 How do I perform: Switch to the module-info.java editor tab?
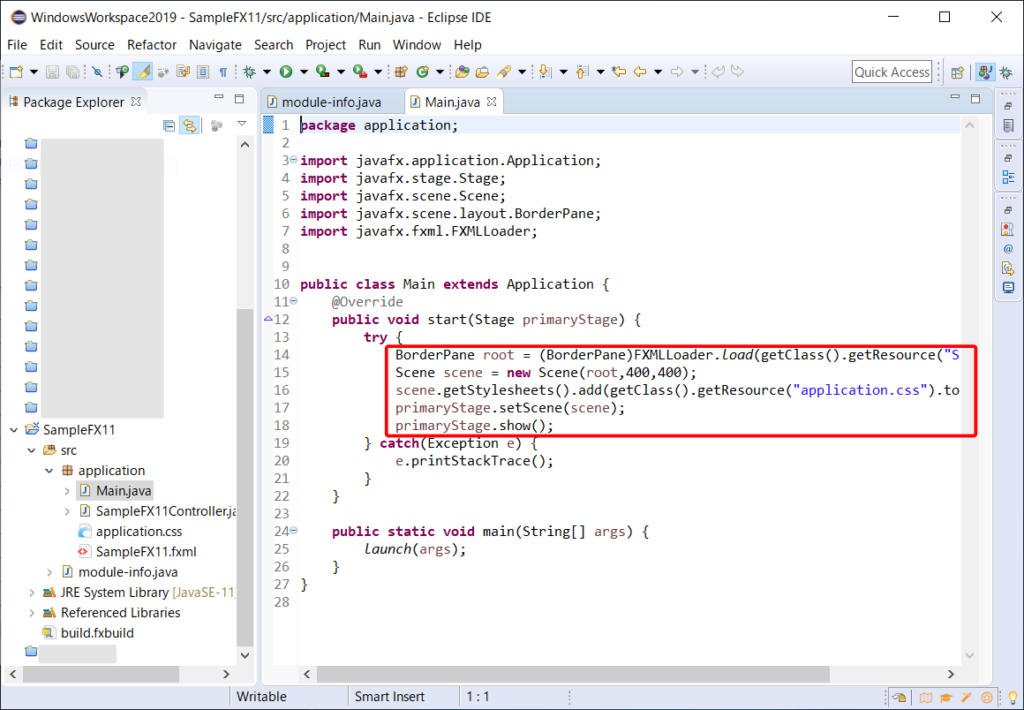coord(332,101)
